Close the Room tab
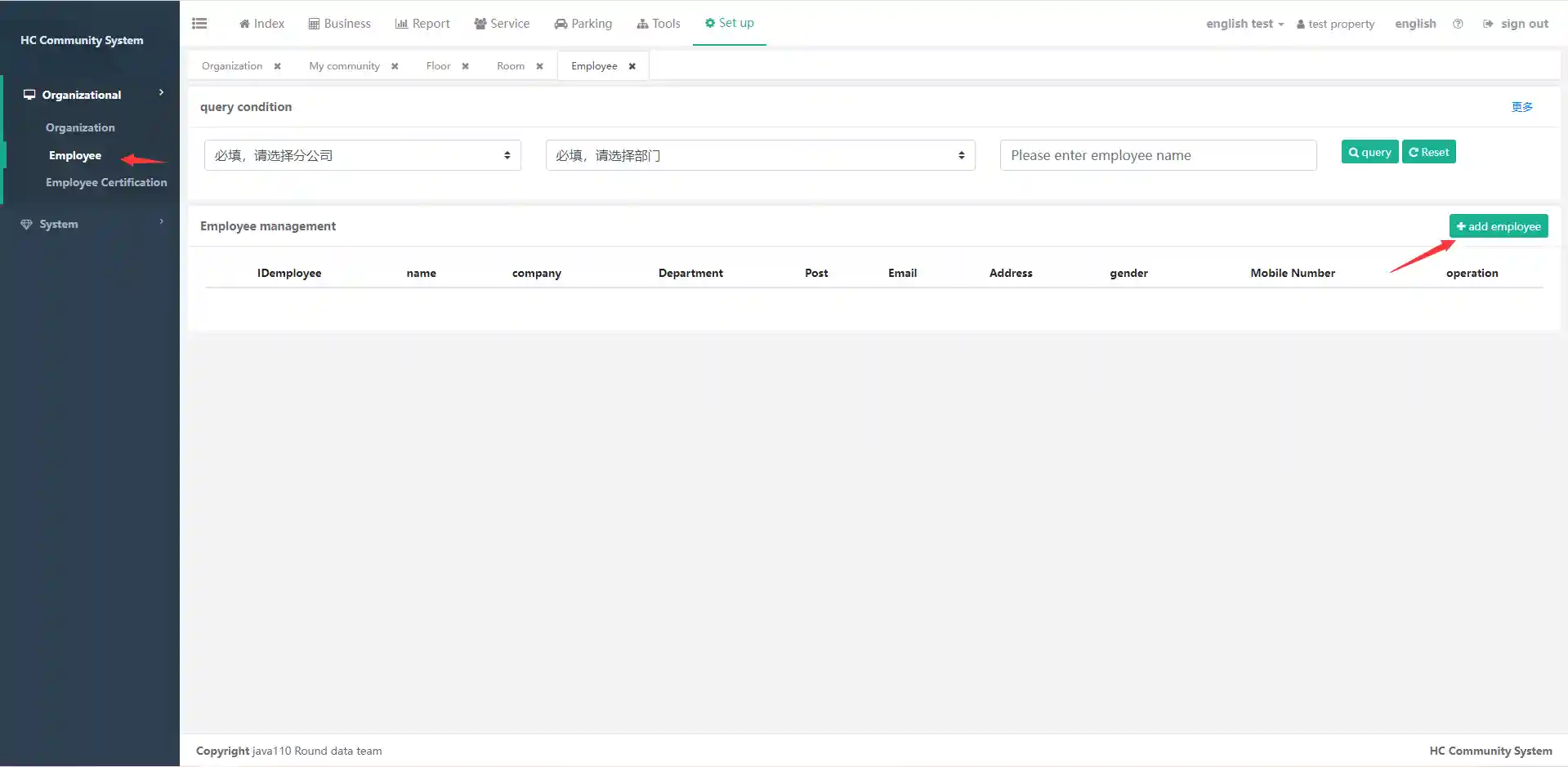Image resolution: width=1568 pixels, height=767 pixels. point(539,66)
